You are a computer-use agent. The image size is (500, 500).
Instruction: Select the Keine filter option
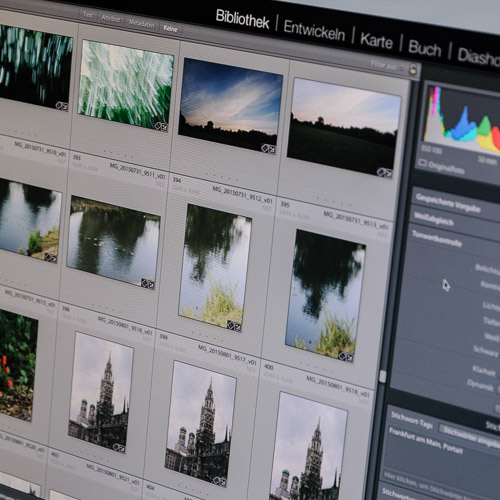point(170,29)
